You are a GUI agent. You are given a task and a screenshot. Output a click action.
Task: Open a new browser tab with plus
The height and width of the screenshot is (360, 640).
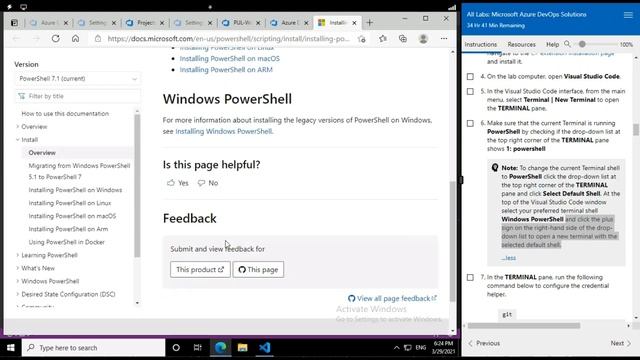(369, 23)
